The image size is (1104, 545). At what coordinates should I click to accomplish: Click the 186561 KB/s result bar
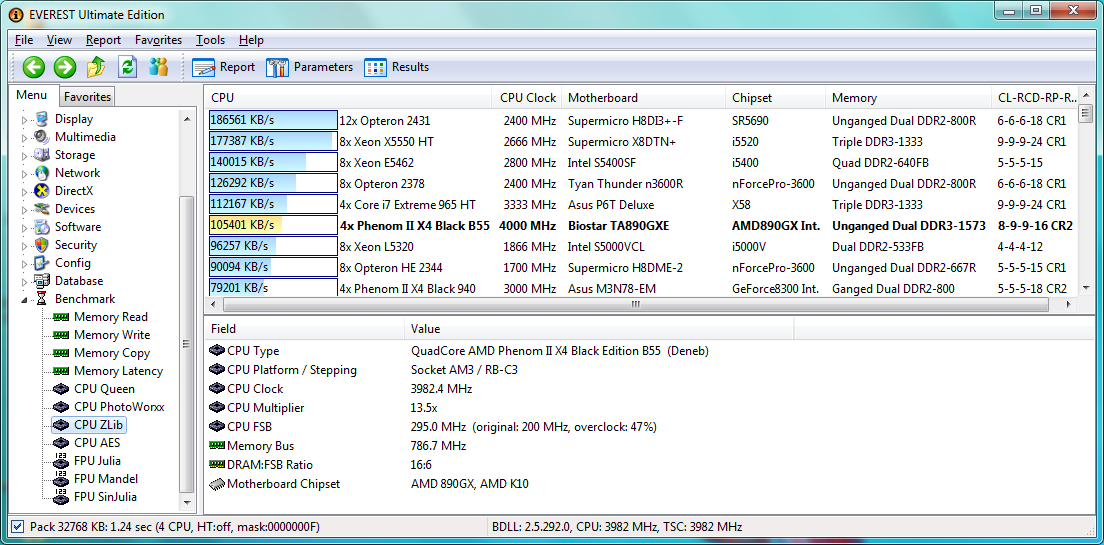[x=273, y=120]
